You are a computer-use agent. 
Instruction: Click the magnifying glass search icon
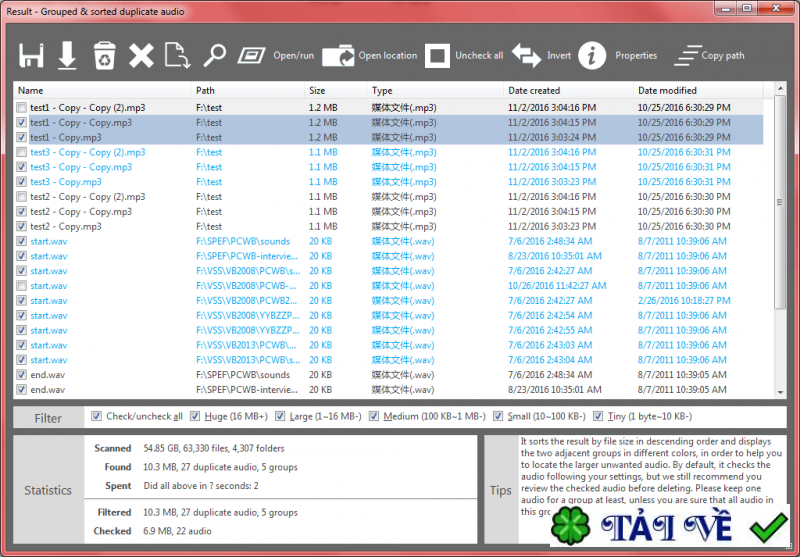[214, 56]
